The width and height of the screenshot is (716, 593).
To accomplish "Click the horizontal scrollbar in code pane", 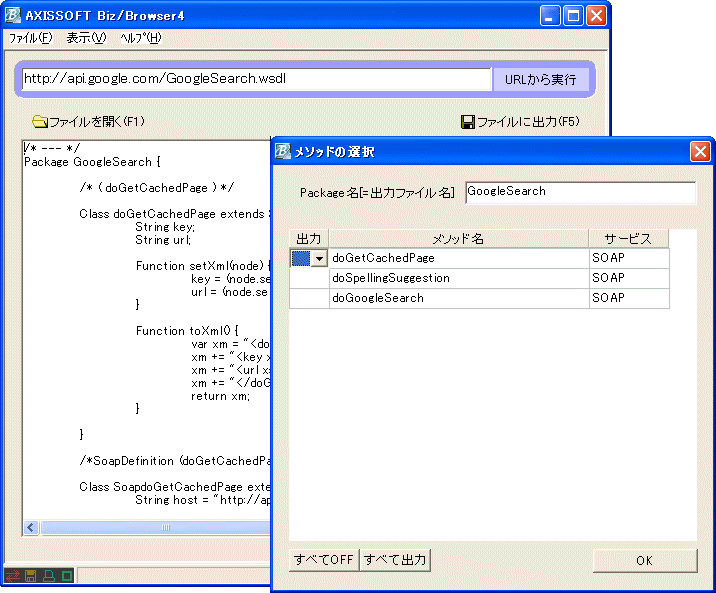I will pos(150,527).
